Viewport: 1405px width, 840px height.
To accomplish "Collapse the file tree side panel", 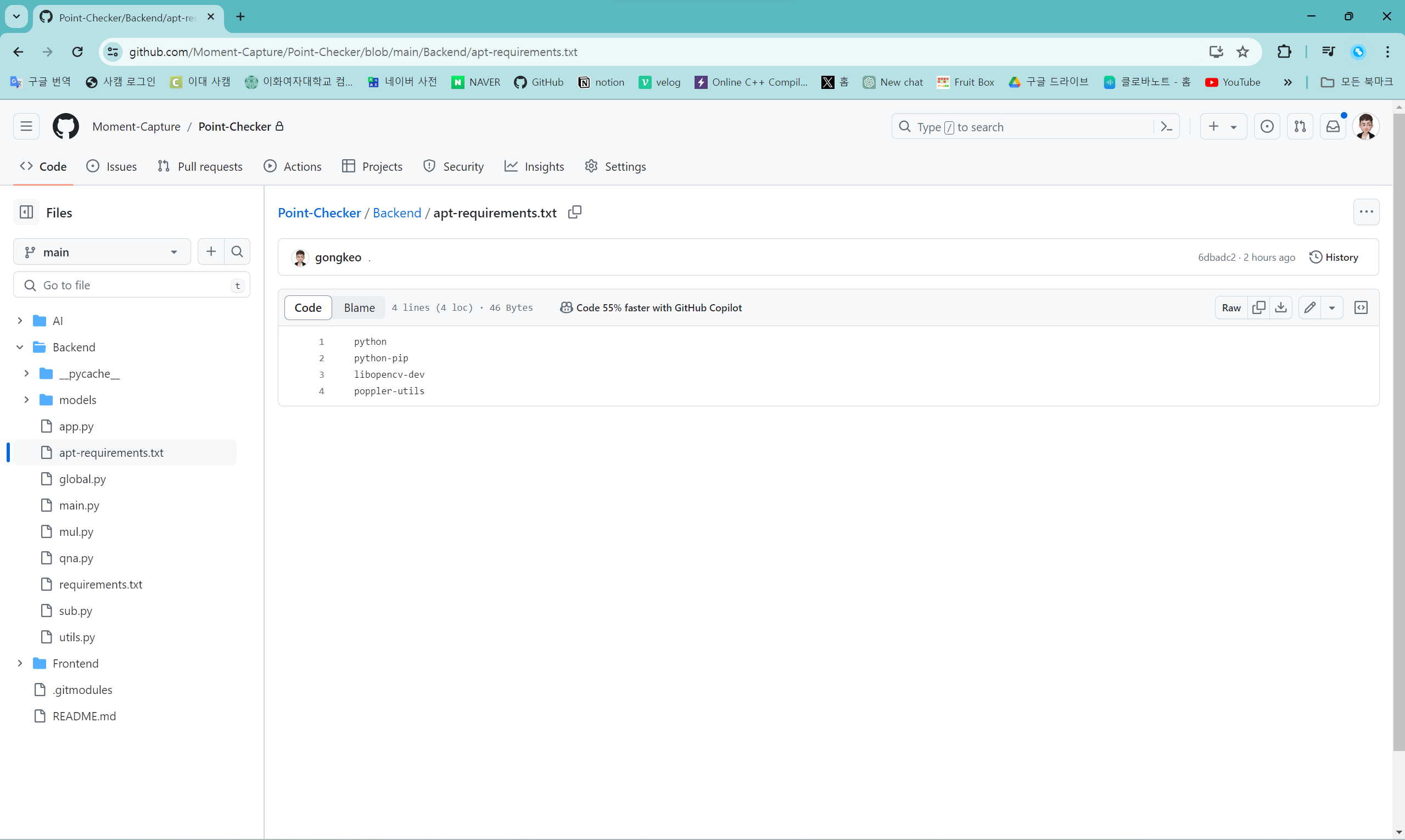I will (x=26, y=212).
